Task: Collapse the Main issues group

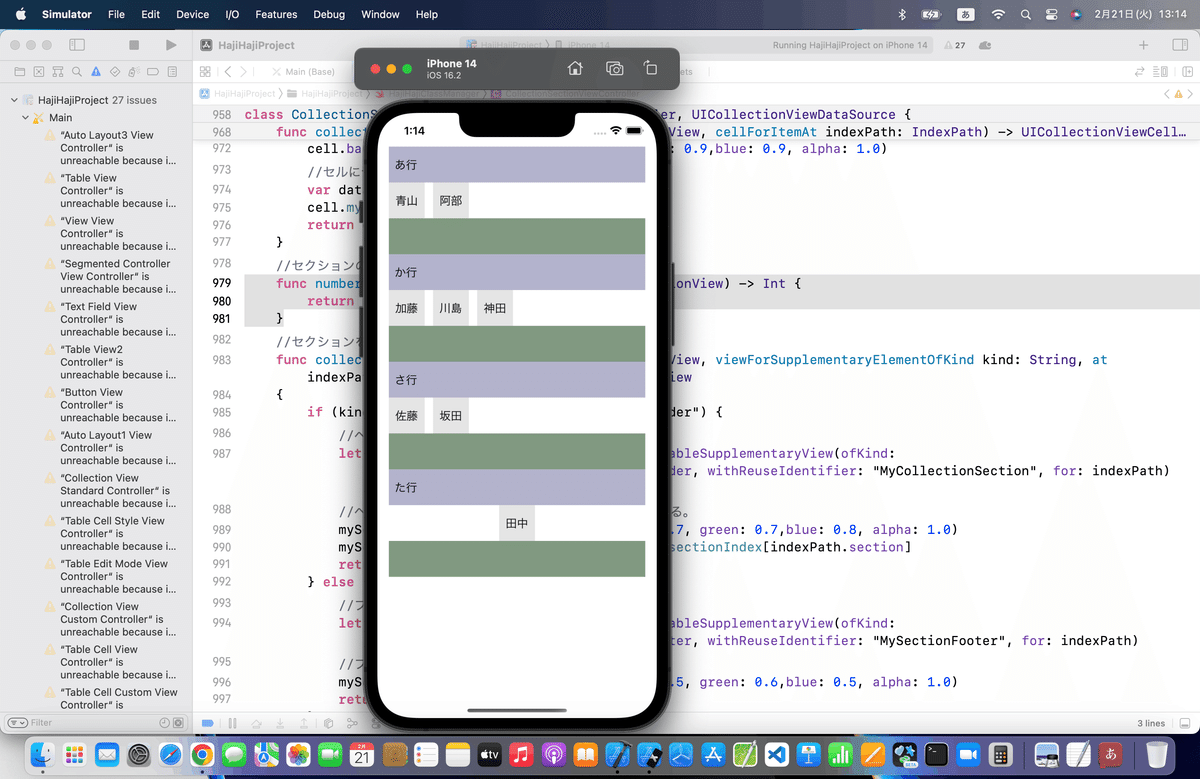Action: (x=25, y=118)
